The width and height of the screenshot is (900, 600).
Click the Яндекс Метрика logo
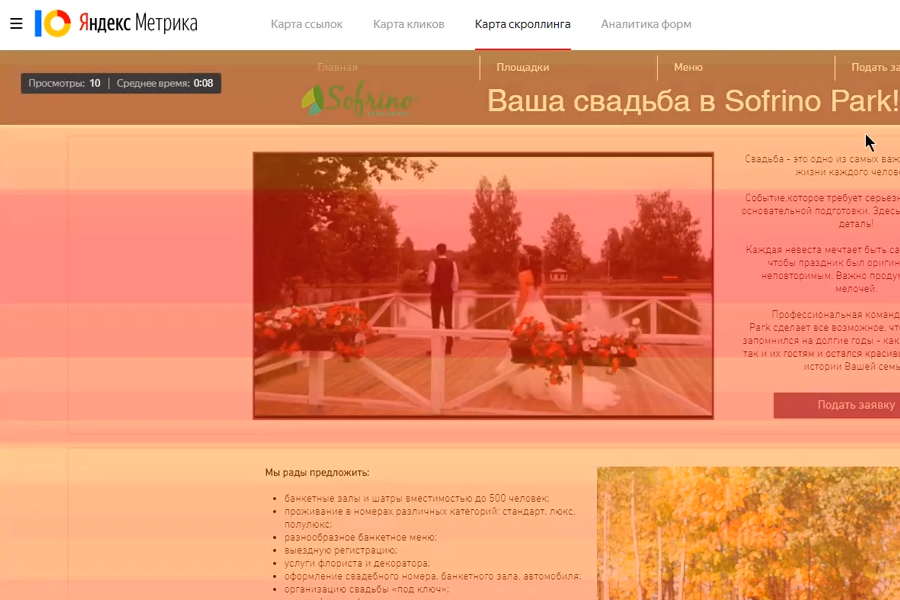[116, 23]
